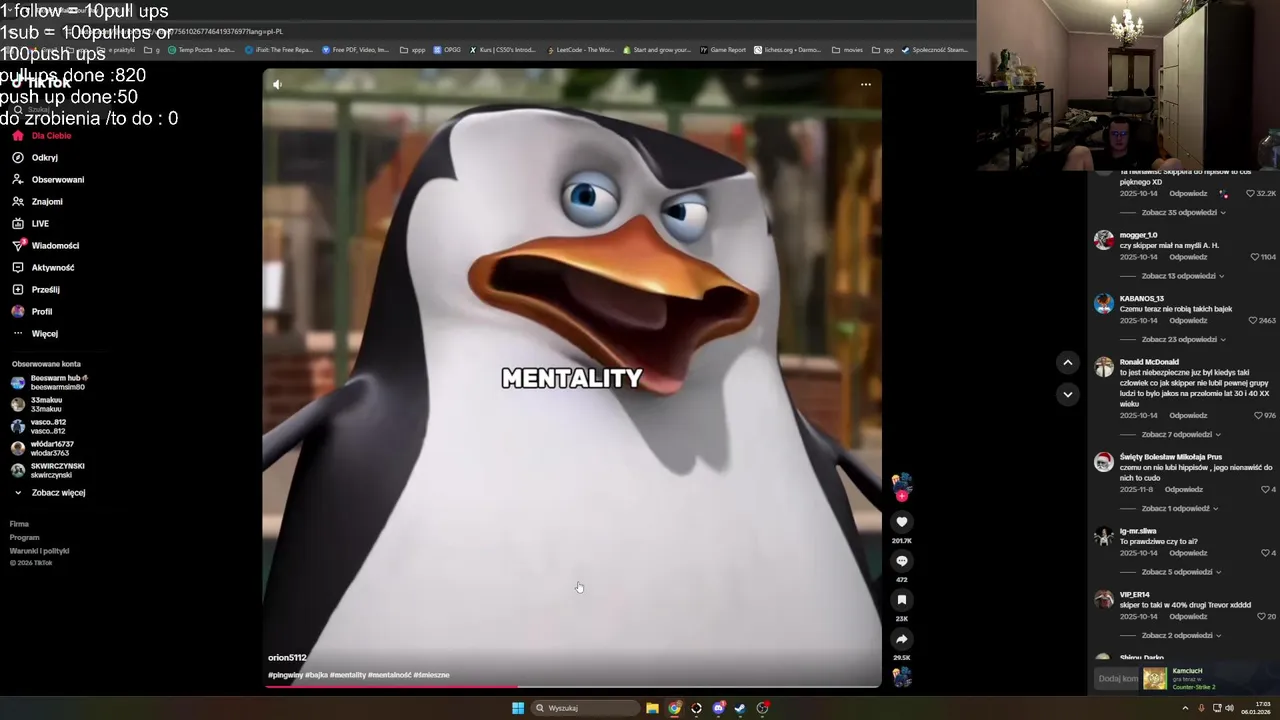The height and width of the screenshot is (720, 1280).
Task: Click the Odkryj compass icon
Action: click(x=18, y=157)
